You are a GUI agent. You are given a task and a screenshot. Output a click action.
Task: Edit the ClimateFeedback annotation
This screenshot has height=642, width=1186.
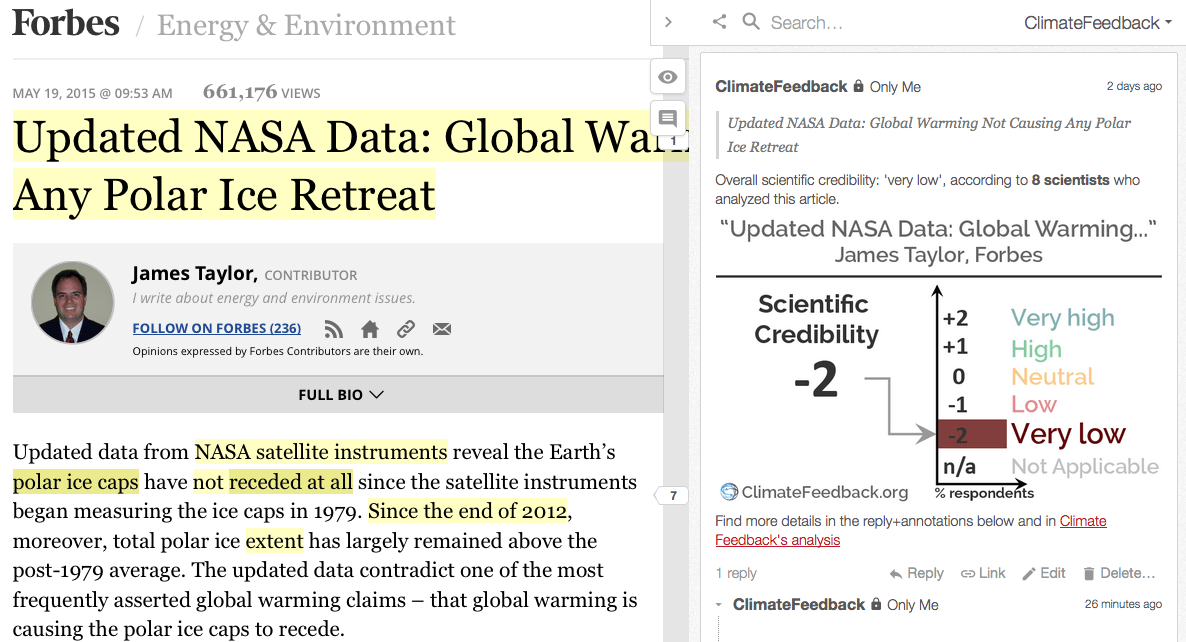tap(1044, 573)
